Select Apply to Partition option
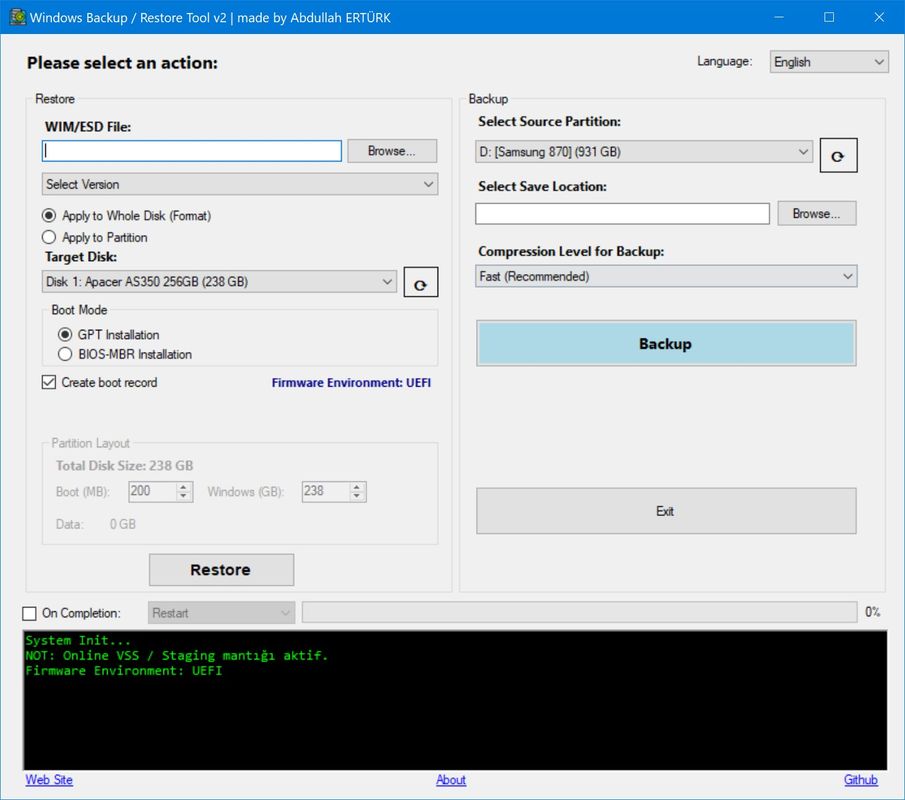905x800 pixels. [48, 237]
